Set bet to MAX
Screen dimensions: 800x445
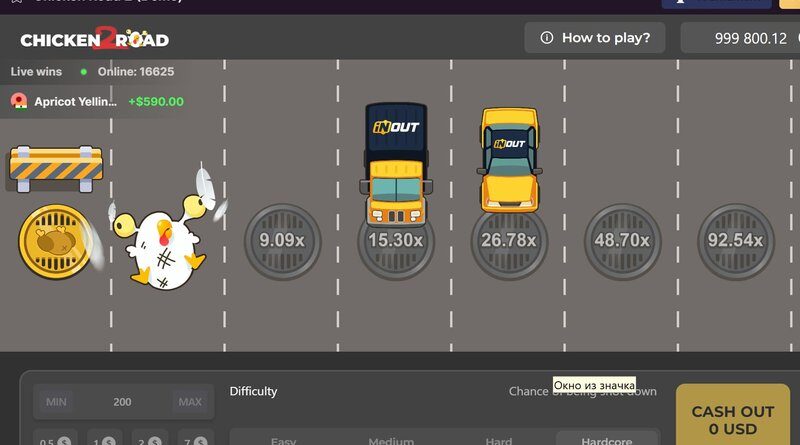190,402
